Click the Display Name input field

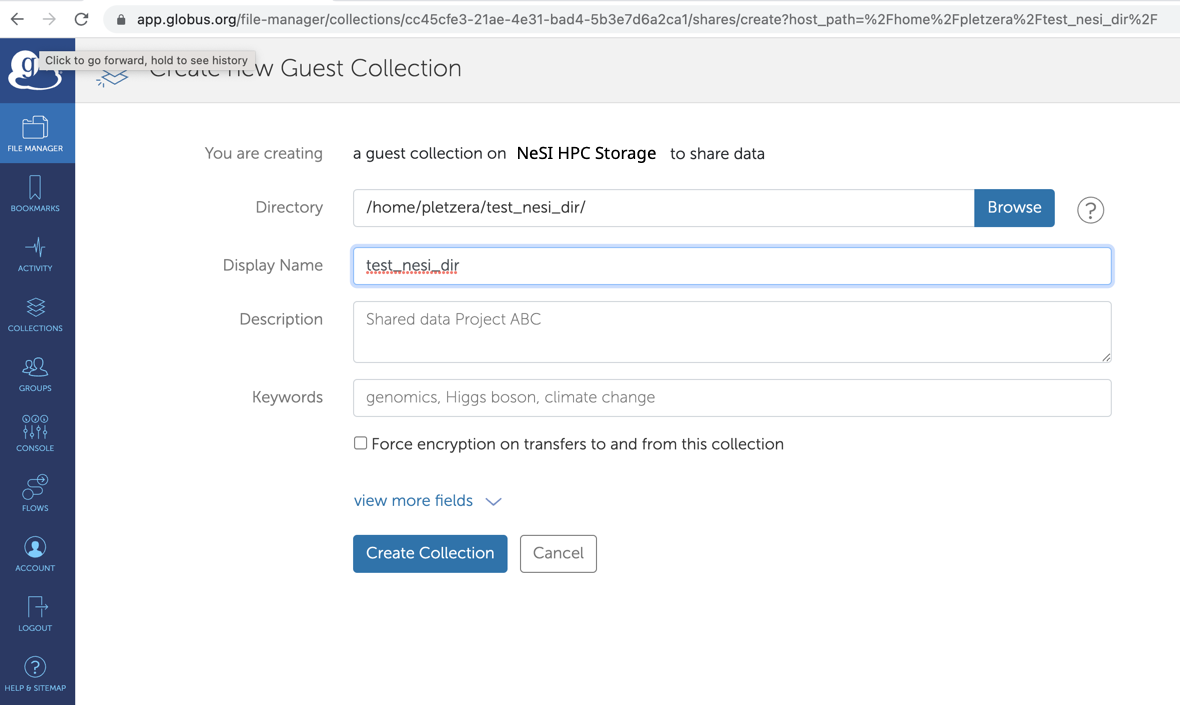[731, 266]
